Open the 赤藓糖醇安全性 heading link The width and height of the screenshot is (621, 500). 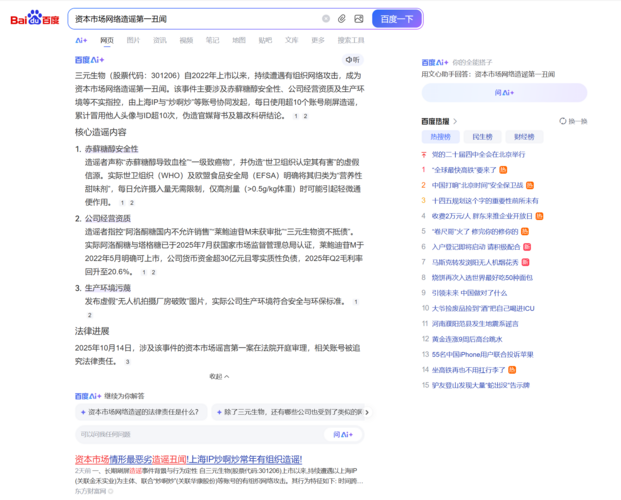pyautogui.click(x=111, y=149)
